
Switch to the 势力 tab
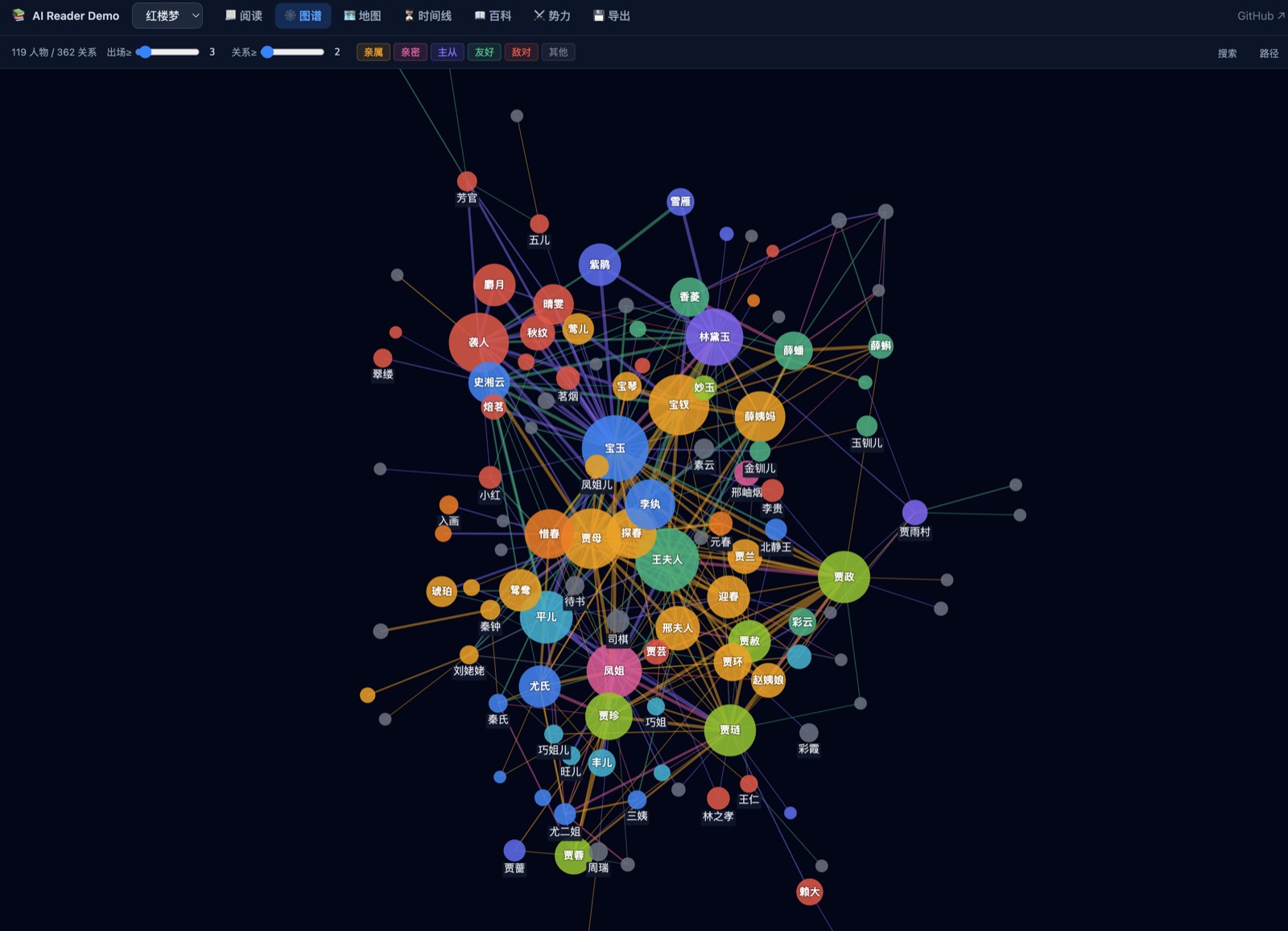pyautogui.click(x=552, y=15)
